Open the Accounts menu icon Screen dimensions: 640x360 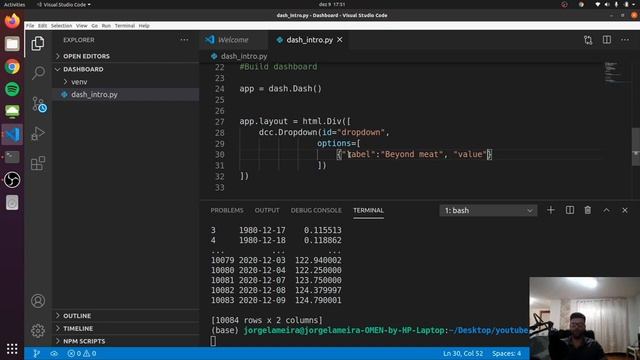[38, 301]
